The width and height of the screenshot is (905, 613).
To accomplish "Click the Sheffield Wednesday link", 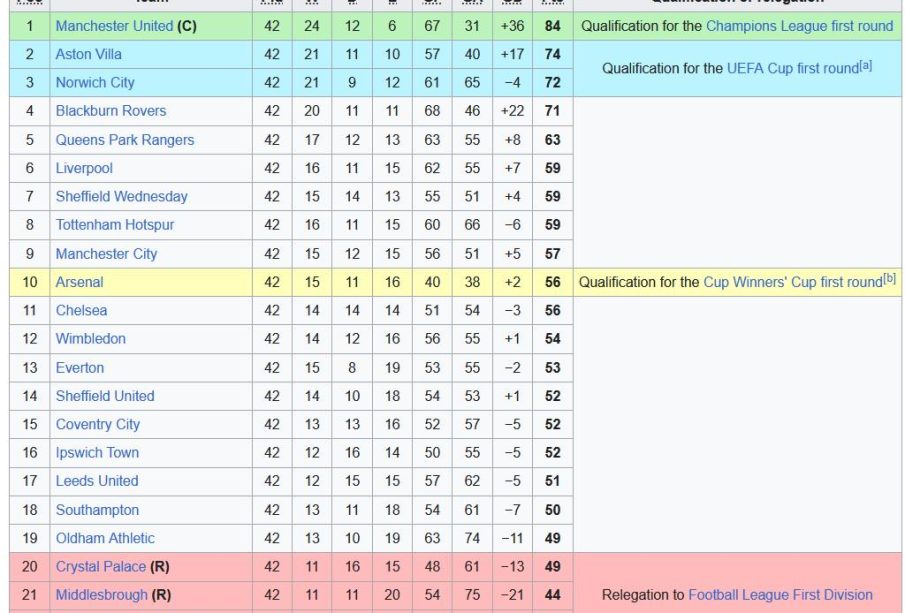I will click(x=121, y=196).
